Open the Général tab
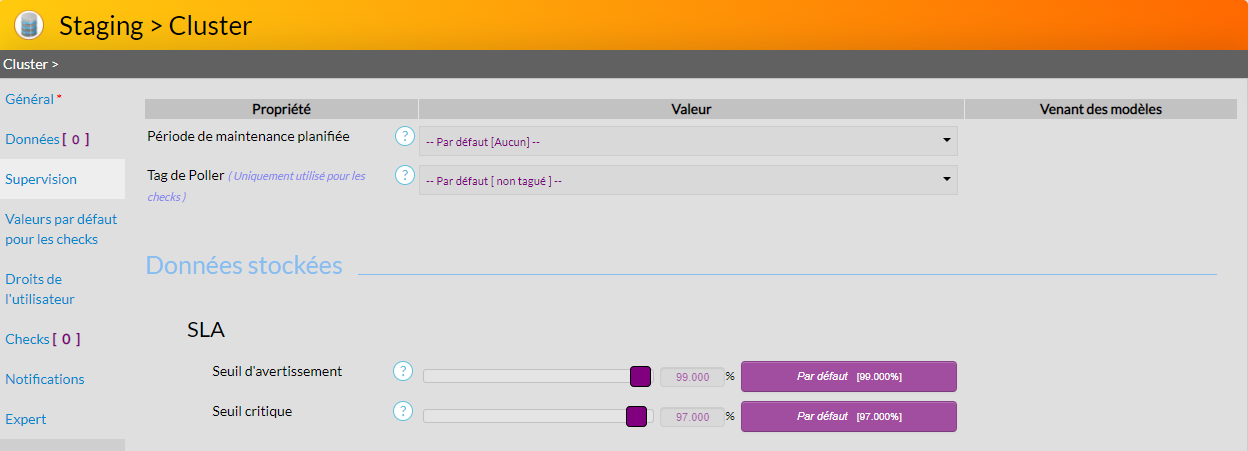Viewport: 1248px width, 451px height. click(x=30, y=99)
